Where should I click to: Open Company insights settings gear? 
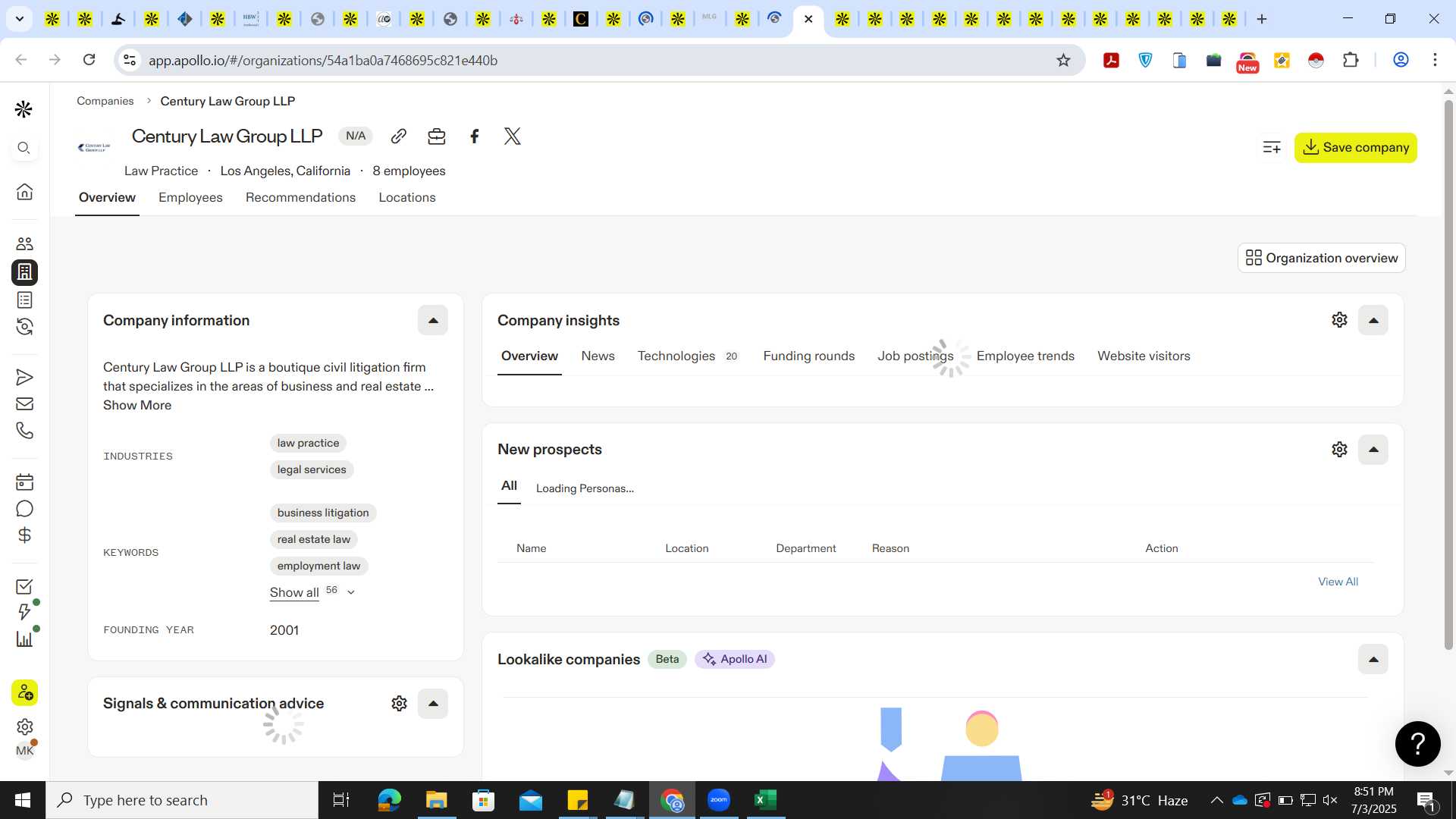tap(1340, 320)
